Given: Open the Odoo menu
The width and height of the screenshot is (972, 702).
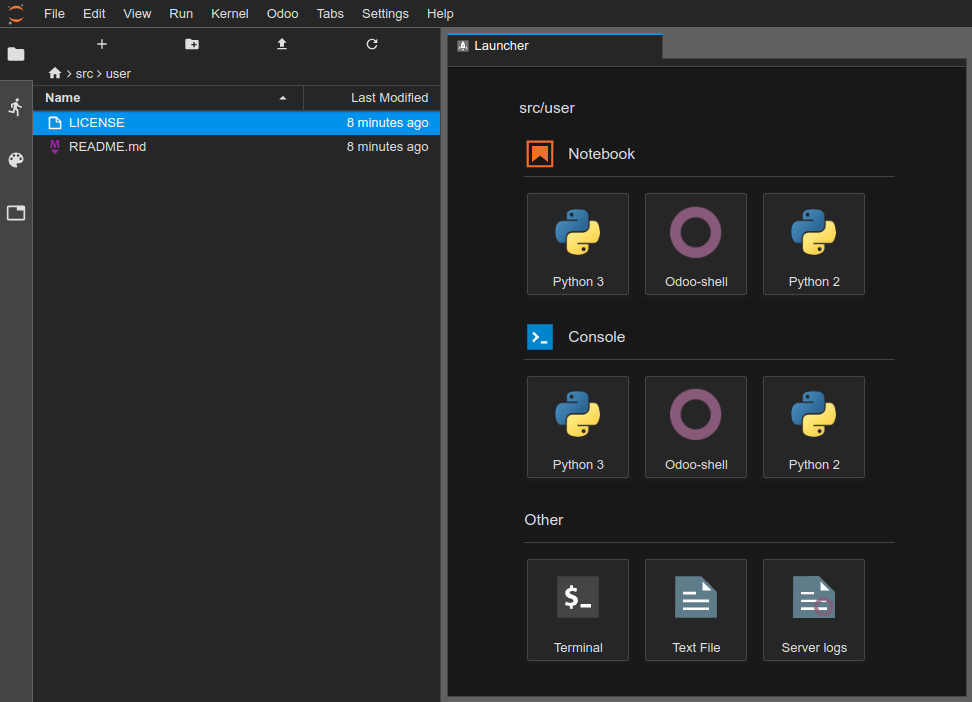Looking at the screenshot, I should (282, 13).
